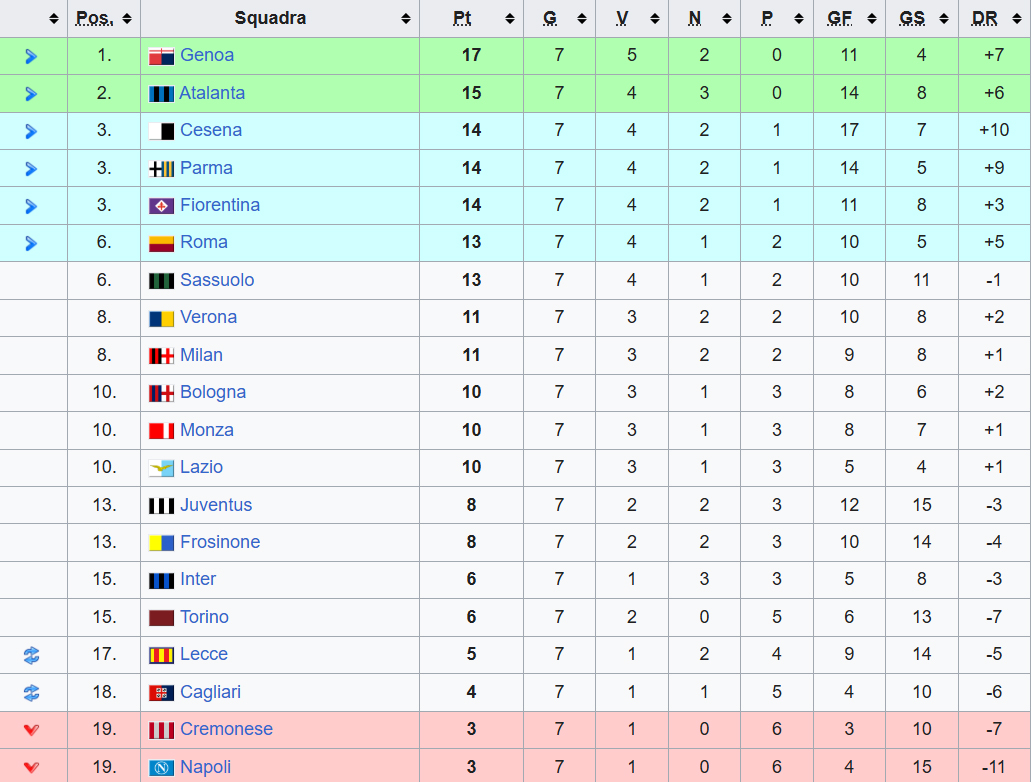Click the playoff arrows icon beside Lecce
Viewport: 1032px width, 782px height.
(31, 655)
